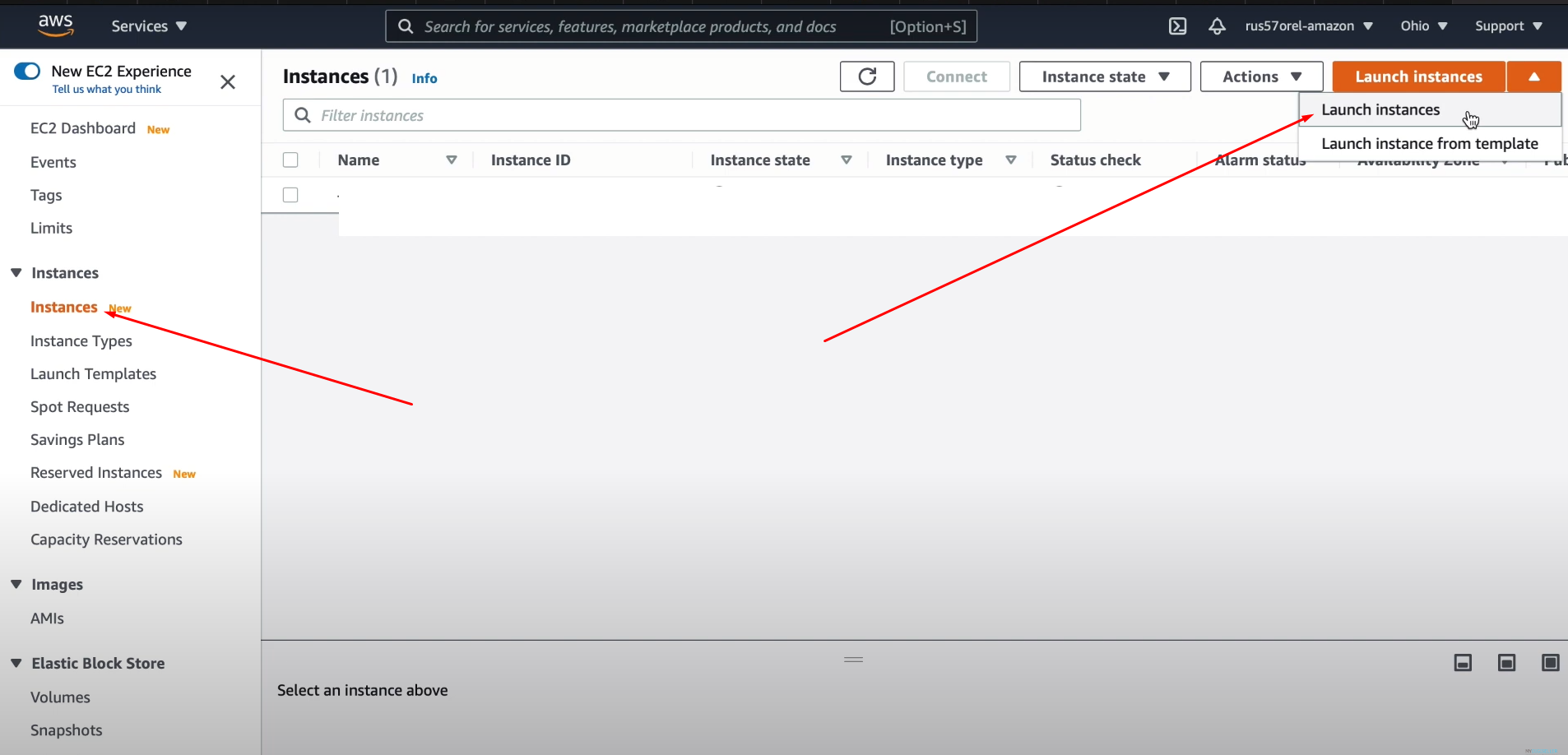Open Snapshots page in sidebar
Image resolution: width=1568 pixels, height=755 pixels.
[67, 730]
